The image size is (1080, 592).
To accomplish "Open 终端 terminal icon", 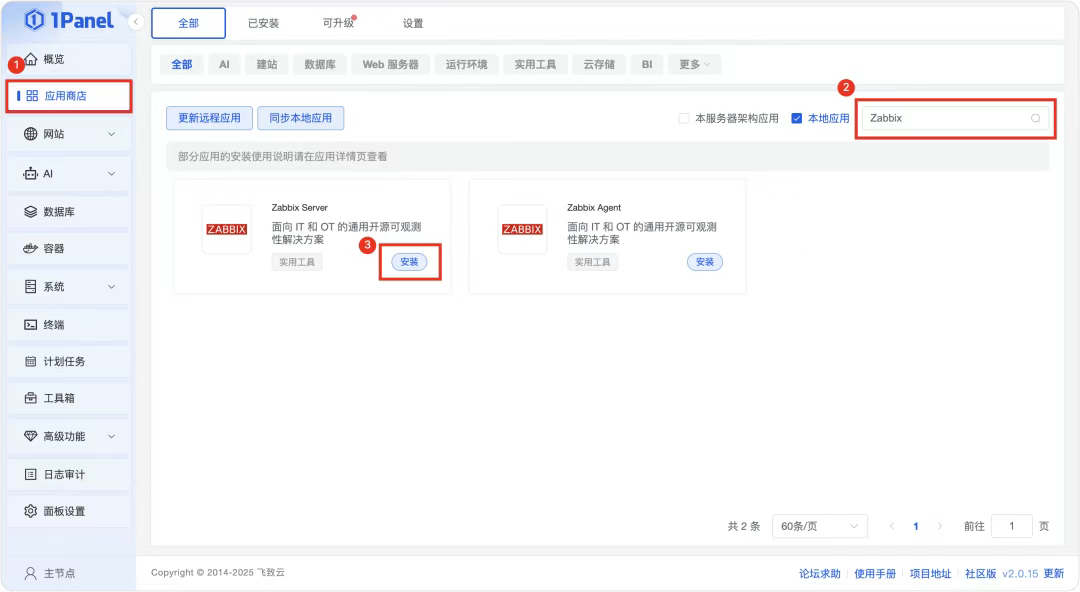I will 30,325.
